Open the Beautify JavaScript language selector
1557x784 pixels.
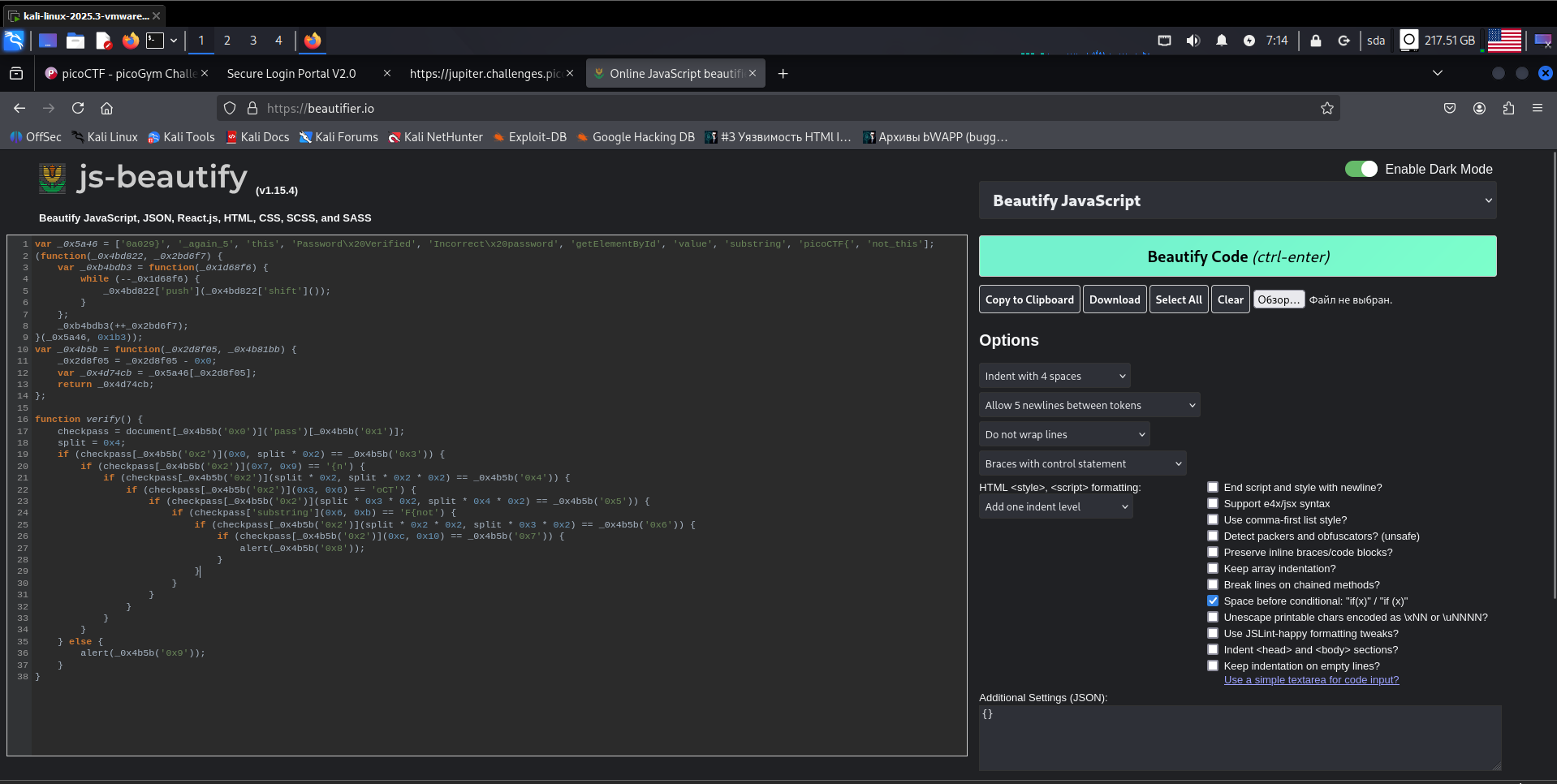1237,200
